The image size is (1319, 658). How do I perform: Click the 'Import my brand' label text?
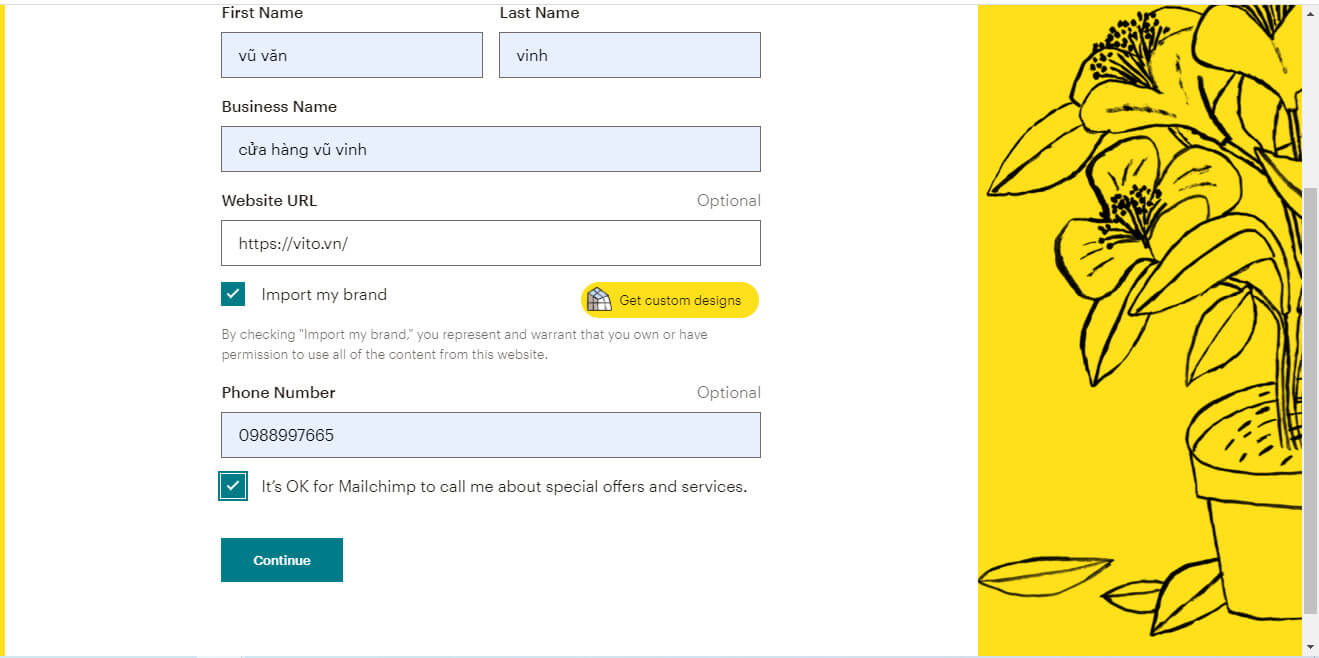324,295
